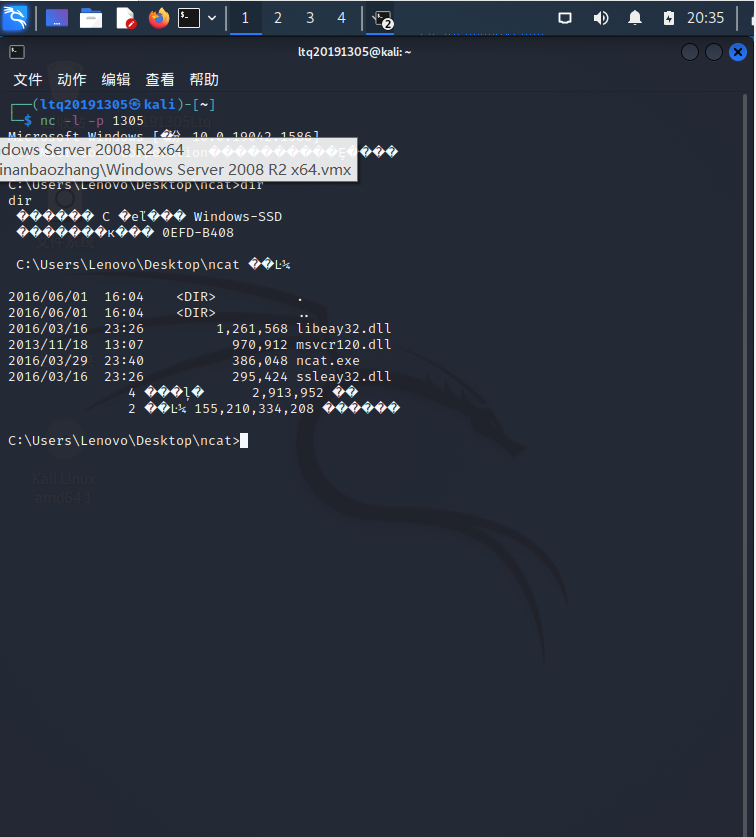Viewport: 756px width, 837px height.
Task: Click the nc -l -p 1305 command
Action: pyautogui.click(x=92, y=121)
